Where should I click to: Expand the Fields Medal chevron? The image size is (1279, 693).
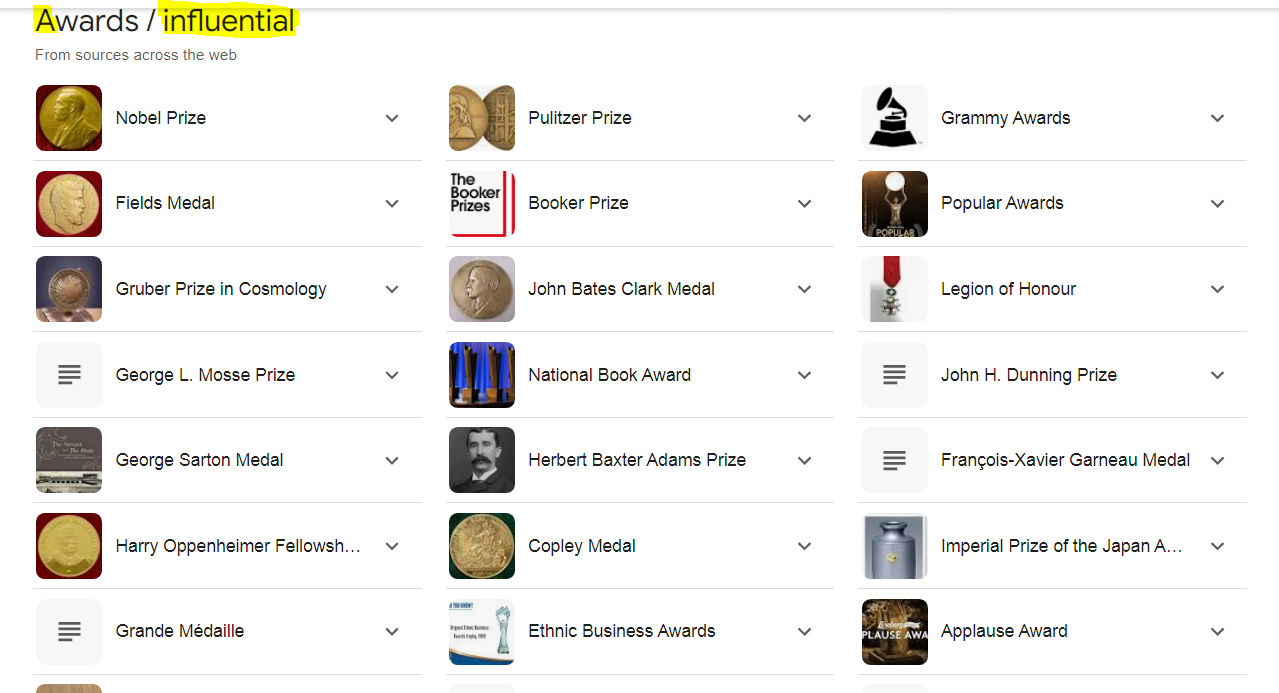392,204
